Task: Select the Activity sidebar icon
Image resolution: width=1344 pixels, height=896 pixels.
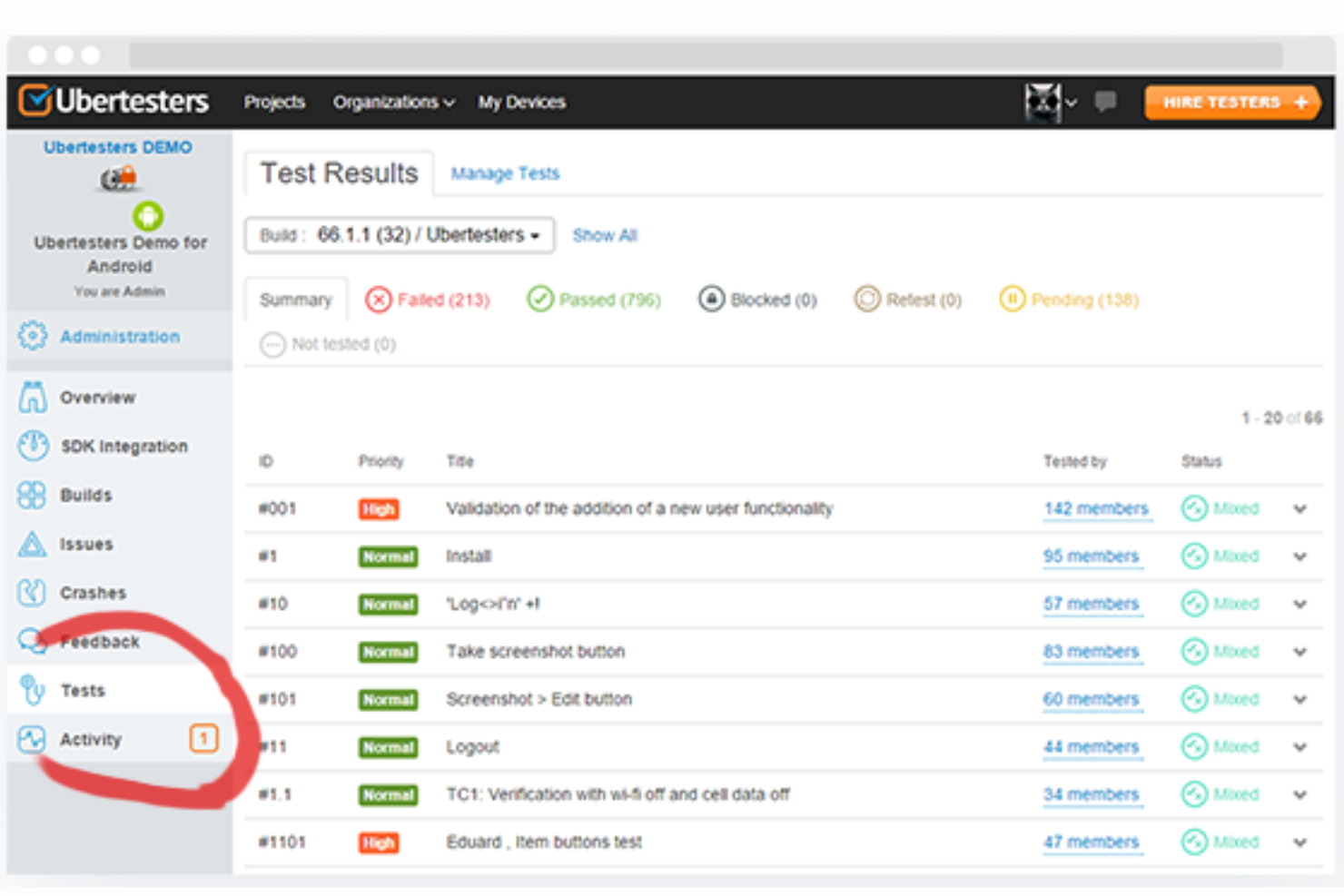Action: point(32,739)
